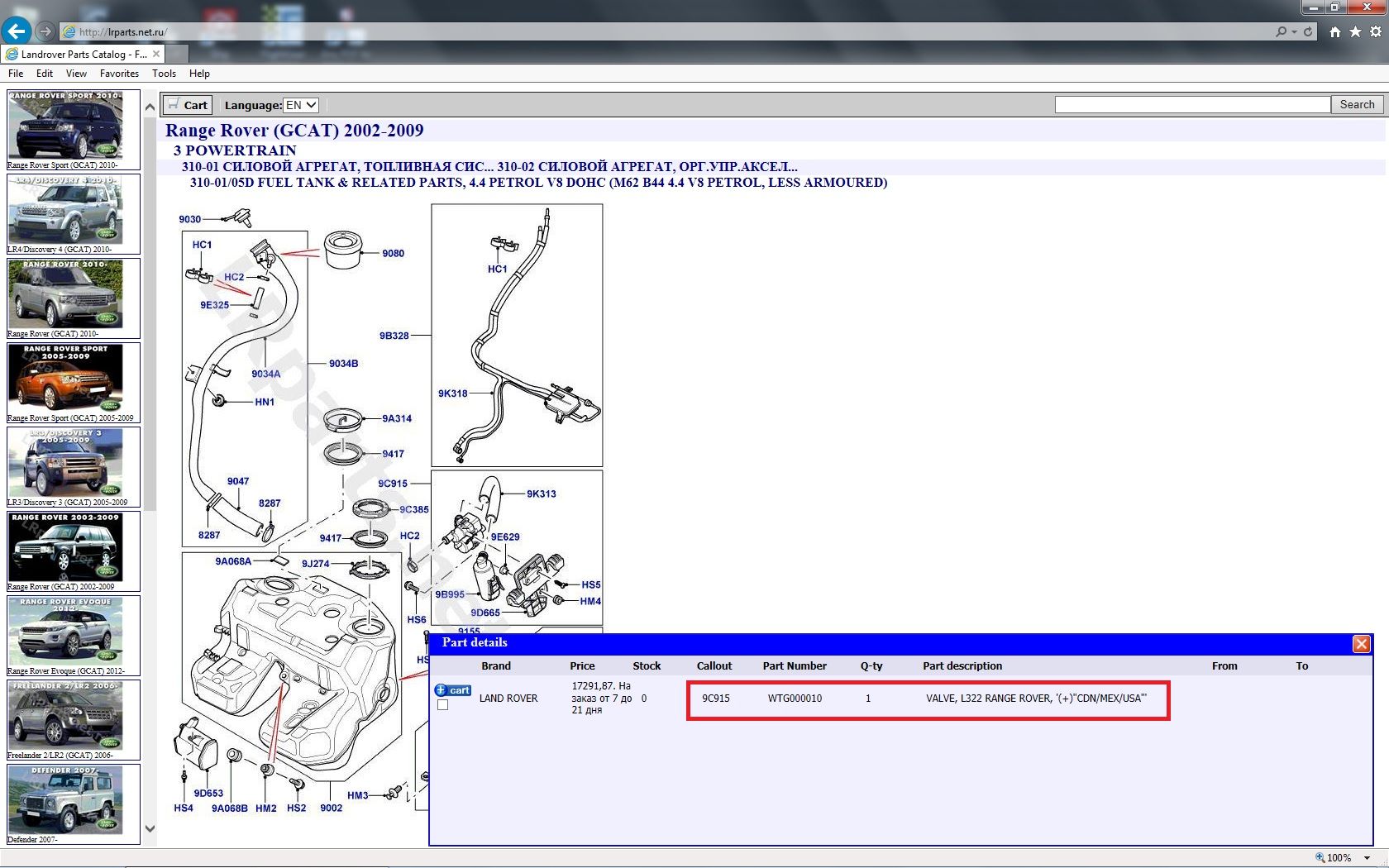Click callout 9E325 in the diagram
This screenshot has height=868, width=1389.
coord(214,305)
